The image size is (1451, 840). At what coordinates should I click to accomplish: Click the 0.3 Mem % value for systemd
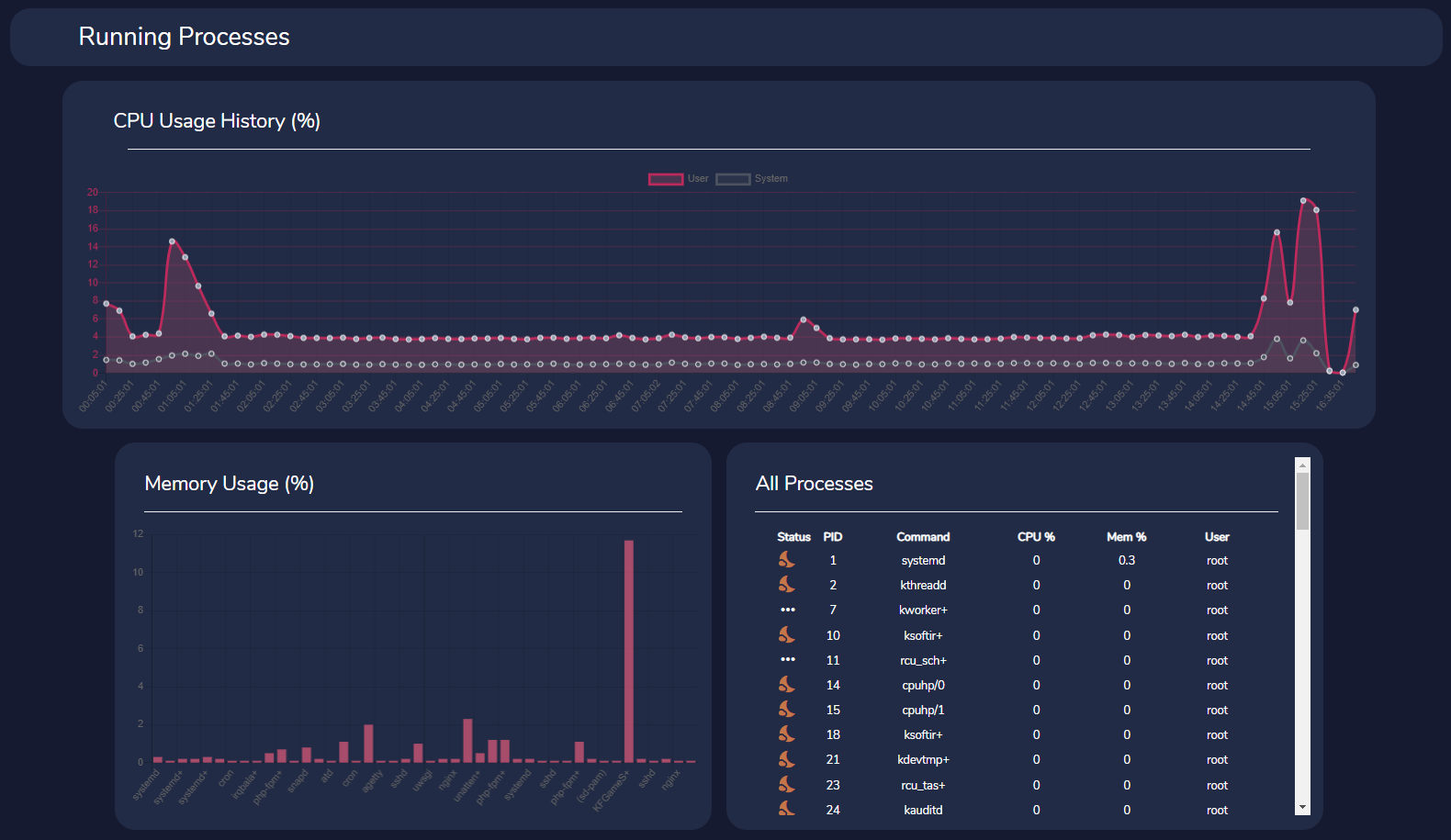(1127, 560)
